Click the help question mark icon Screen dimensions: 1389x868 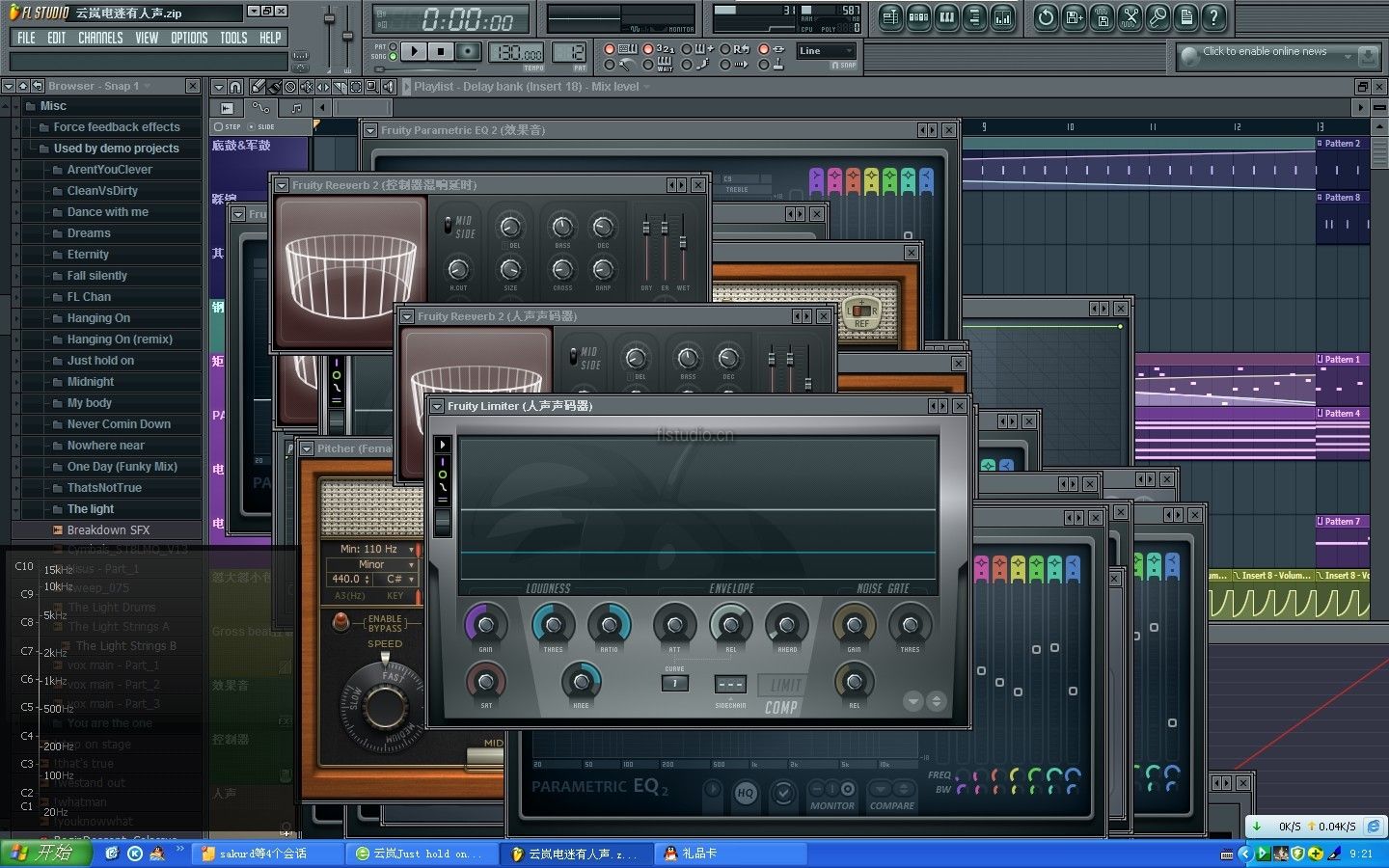(1214, 16)
